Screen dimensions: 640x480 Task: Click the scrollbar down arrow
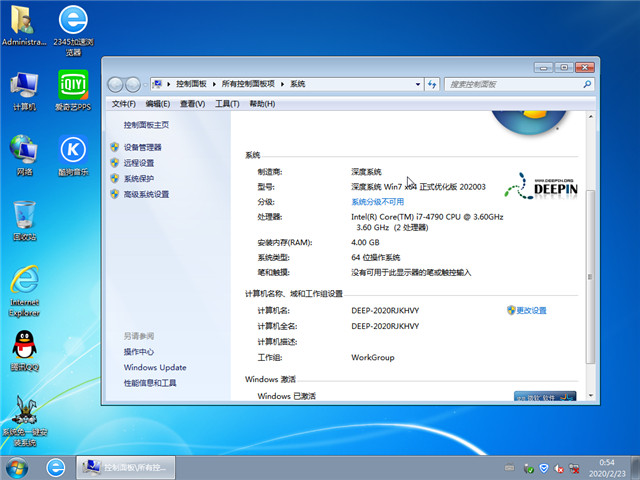click(591, 395)
